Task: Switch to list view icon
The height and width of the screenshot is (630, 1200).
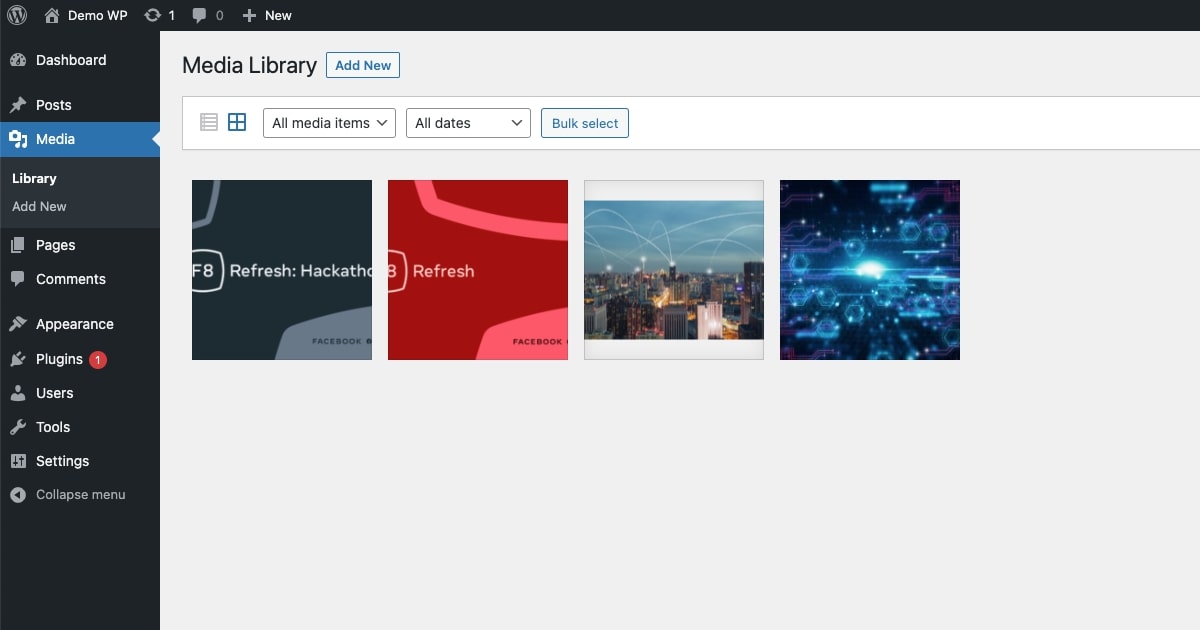Action: pos(209,122)
